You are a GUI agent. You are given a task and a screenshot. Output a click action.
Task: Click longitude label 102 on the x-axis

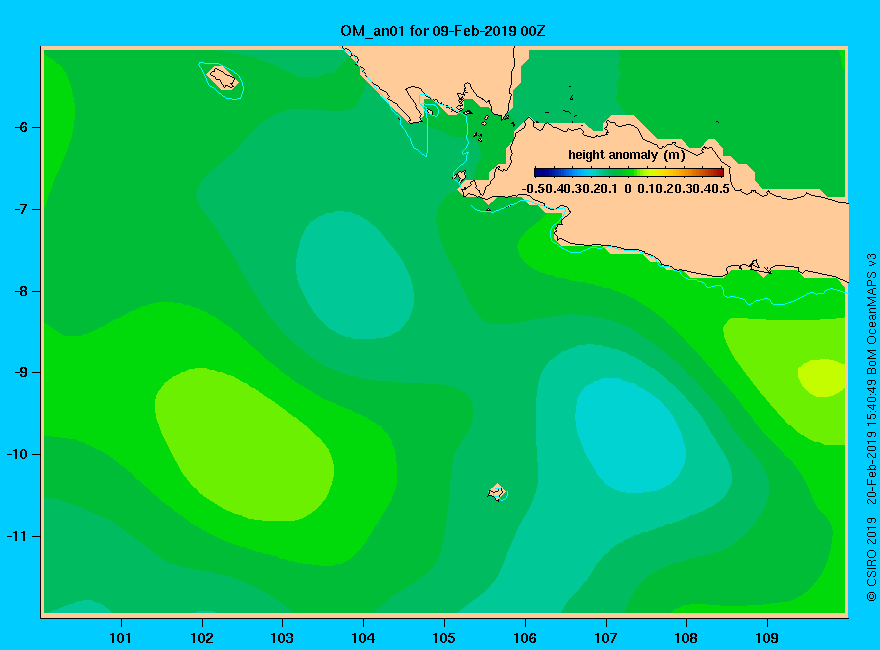click(201, 638)
